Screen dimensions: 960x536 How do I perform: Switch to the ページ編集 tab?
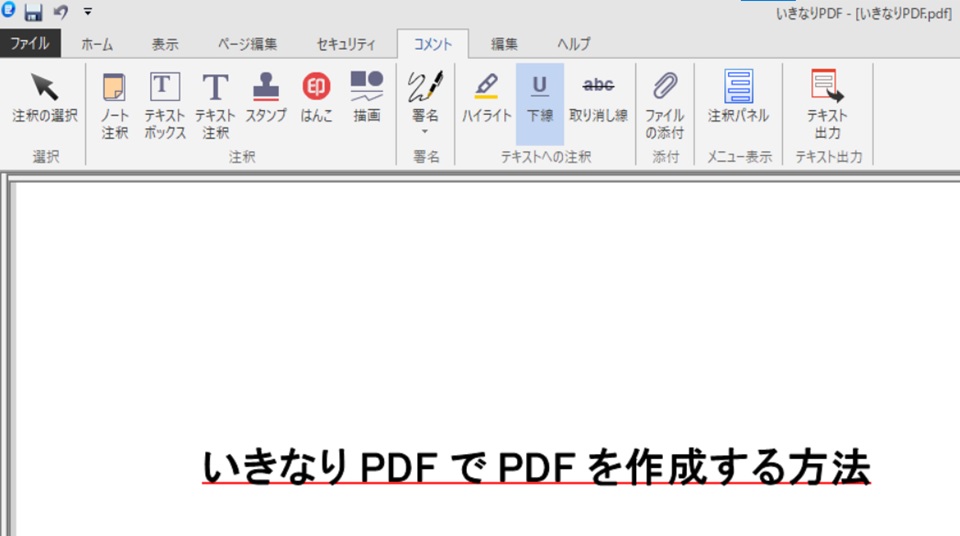(247, 44)
